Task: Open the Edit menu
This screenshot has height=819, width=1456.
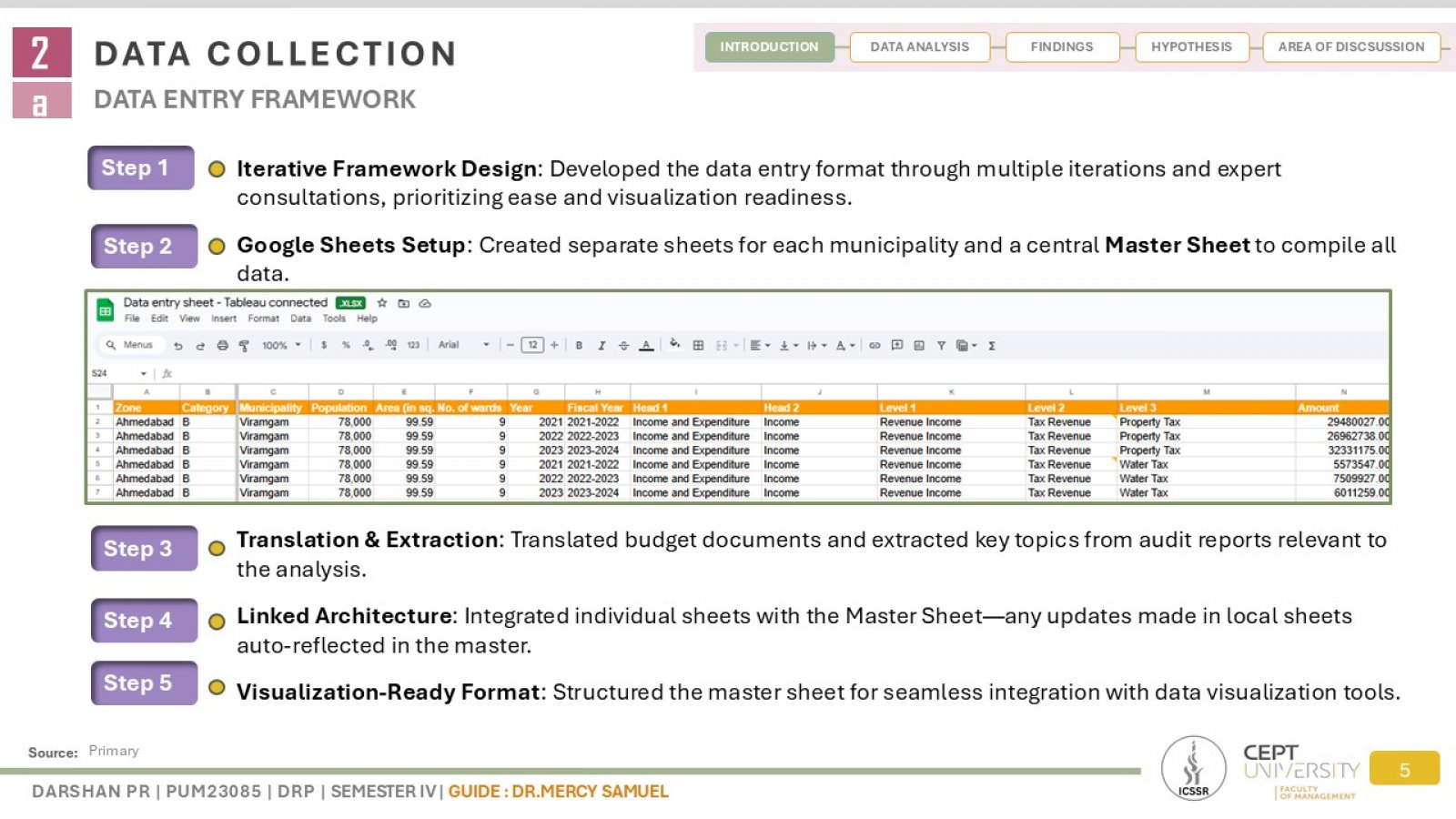Action: (159, 318)
